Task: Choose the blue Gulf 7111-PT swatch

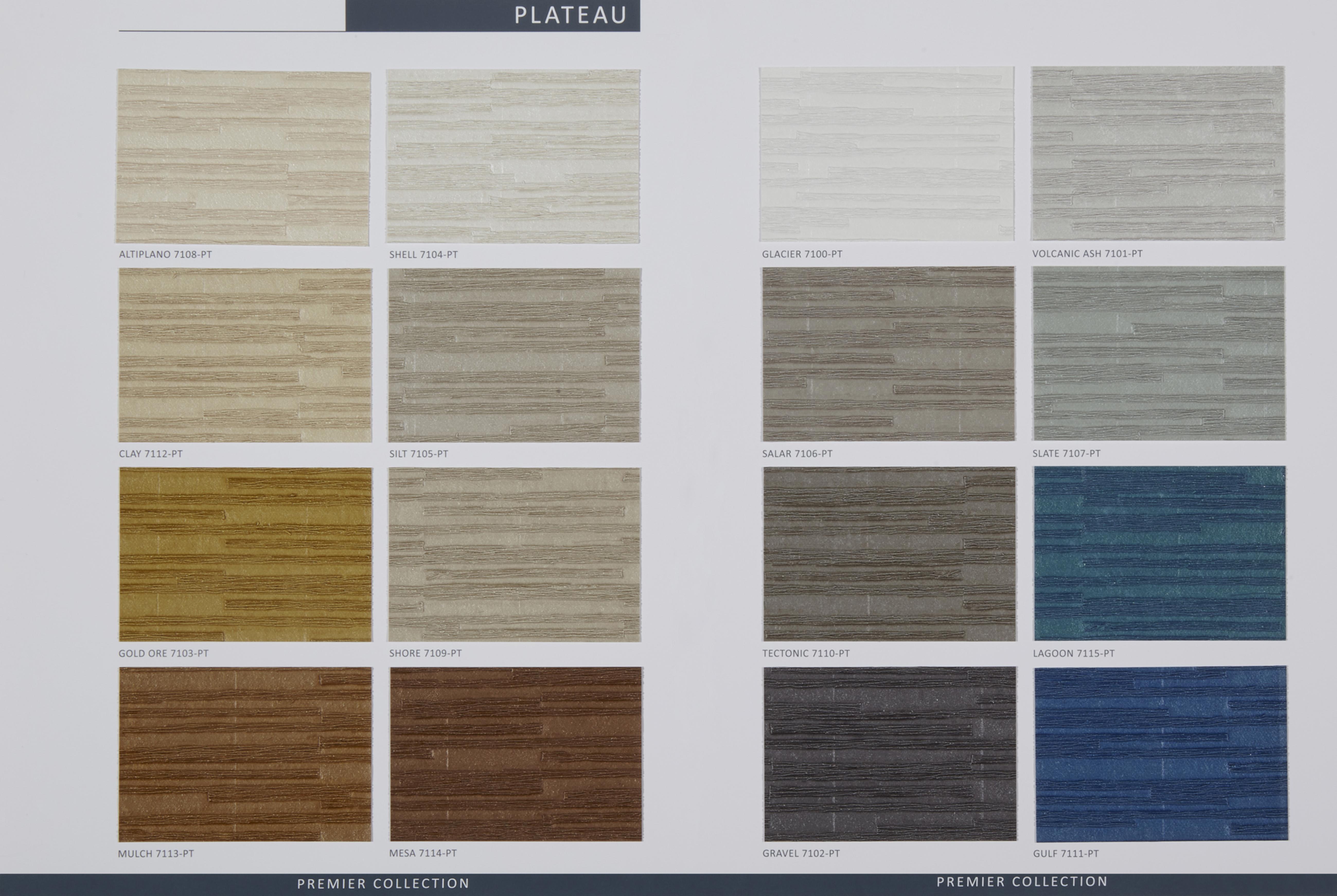Action: 1161,753
